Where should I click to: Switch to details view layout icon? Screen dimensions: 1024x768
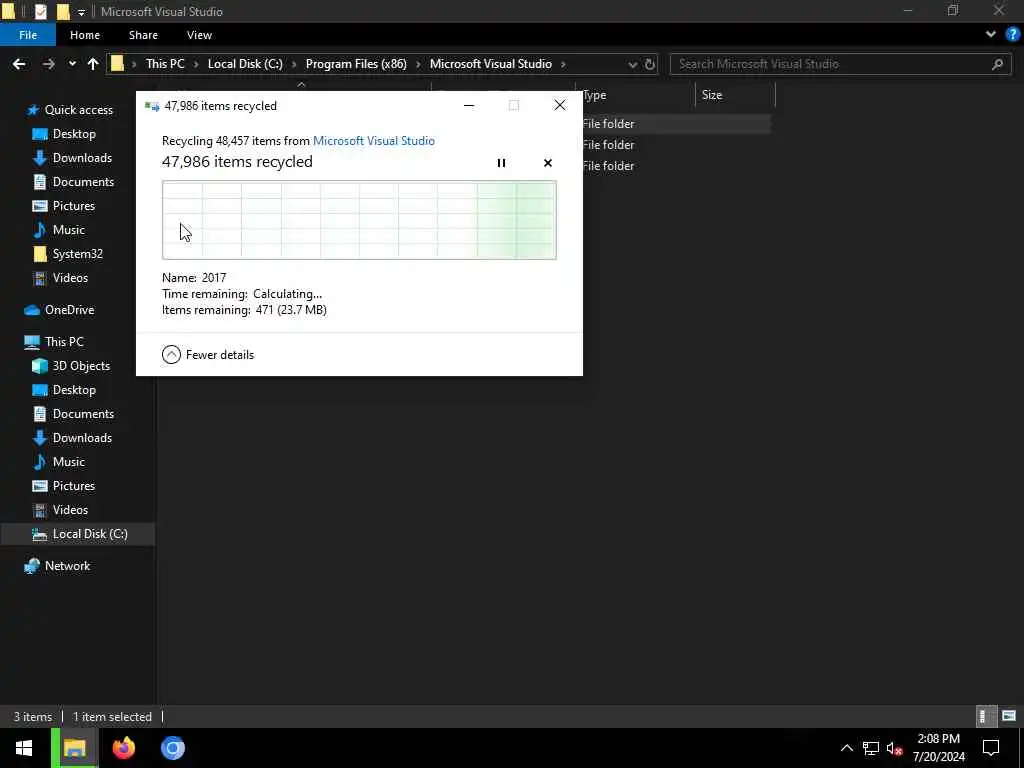985,716
